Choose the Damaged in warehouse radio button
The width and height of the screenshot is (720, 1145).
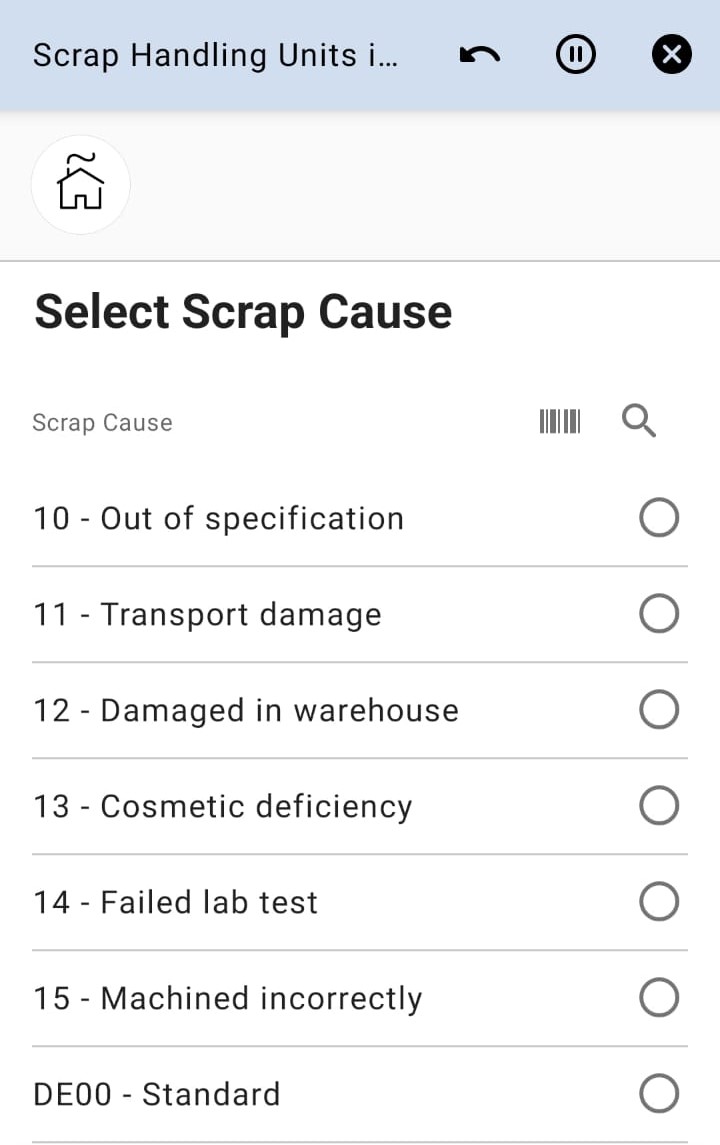pos(659,710)
